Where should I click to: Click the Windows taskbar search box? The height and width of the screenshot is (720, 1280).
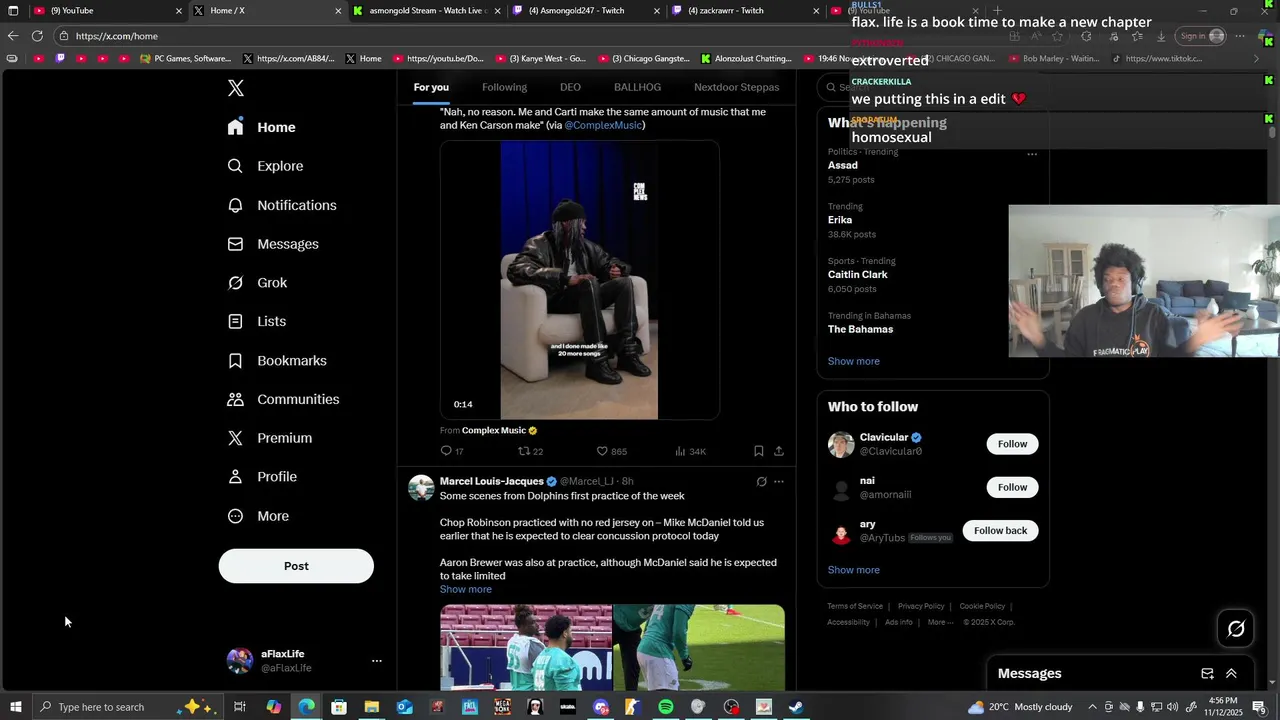[126, 707]
